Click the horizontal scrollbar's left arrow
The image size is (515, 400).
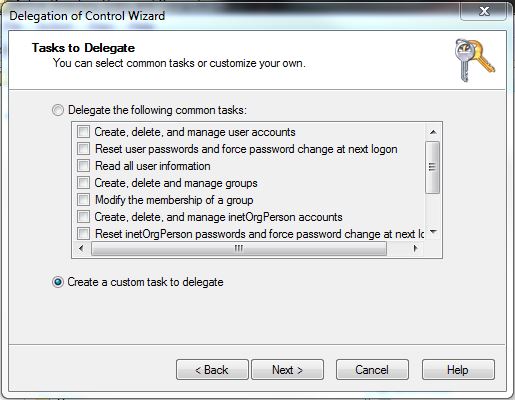[81, 248]
